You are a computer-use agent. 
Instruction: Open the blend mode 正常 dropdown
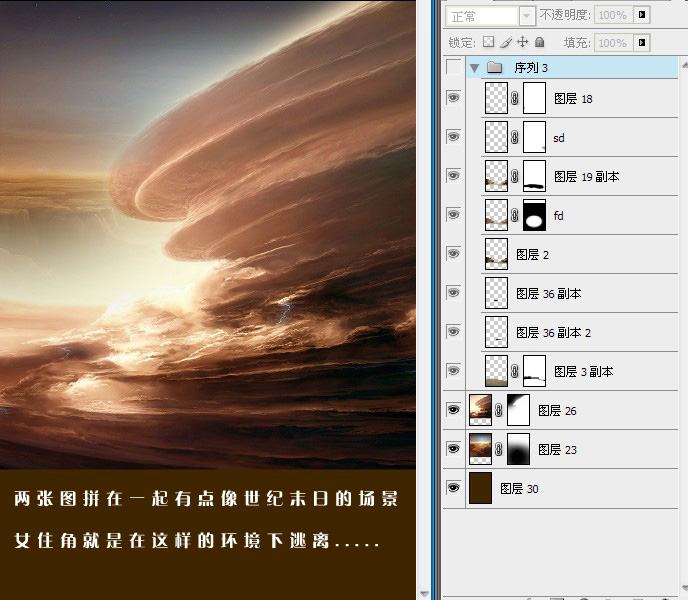[x=527, y=17]
